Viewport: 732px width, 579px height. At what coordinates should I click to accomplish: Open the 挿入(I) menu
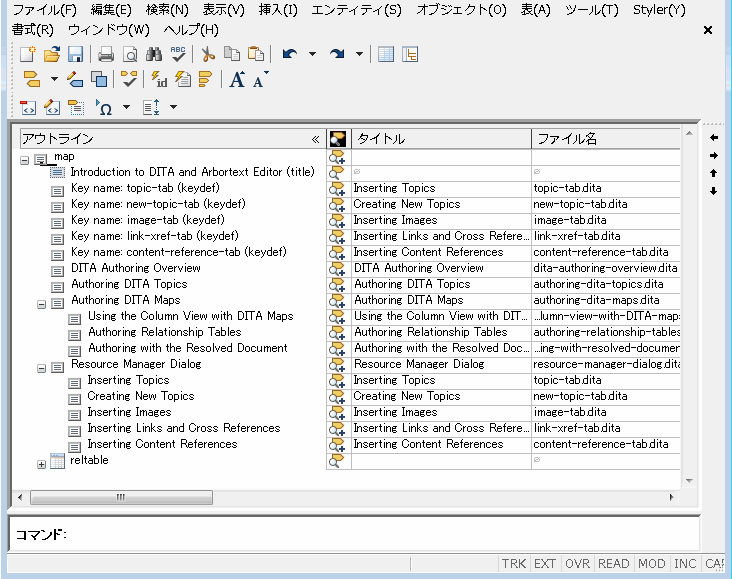[x=278, y=10]
